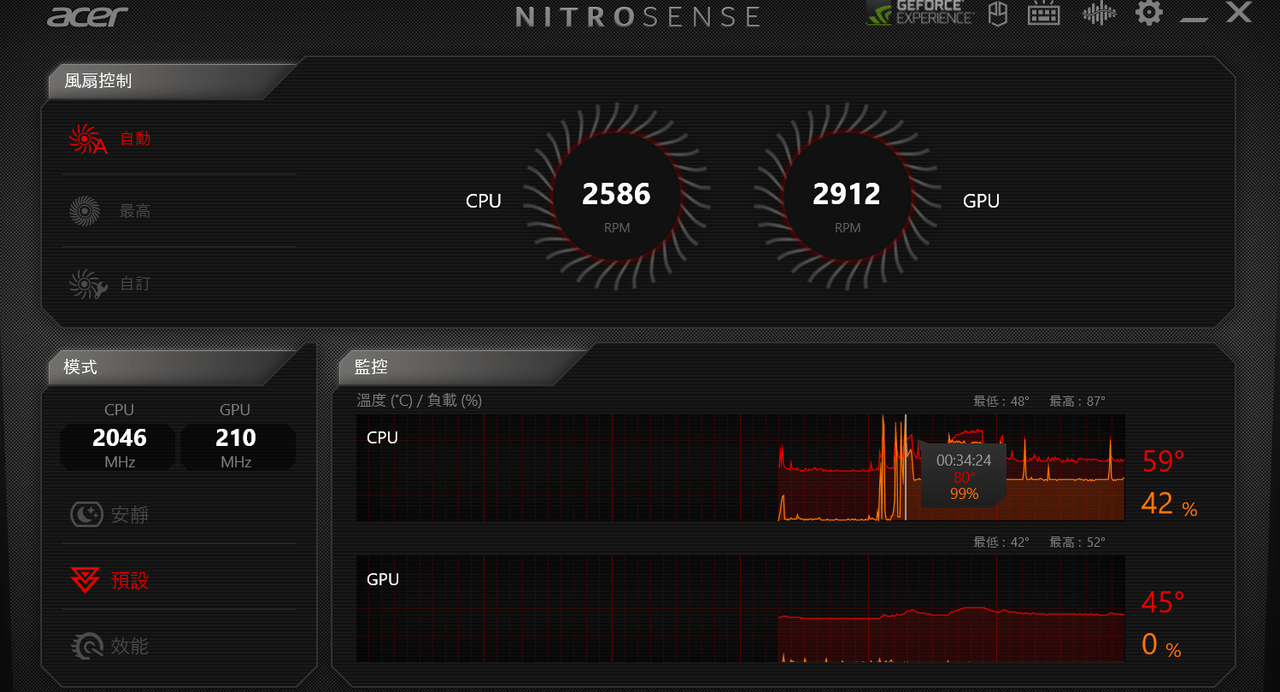Viewport: 1280px width, 692px height.
Task: Select the 自動 fan mode icon
Action: [87, 139]
